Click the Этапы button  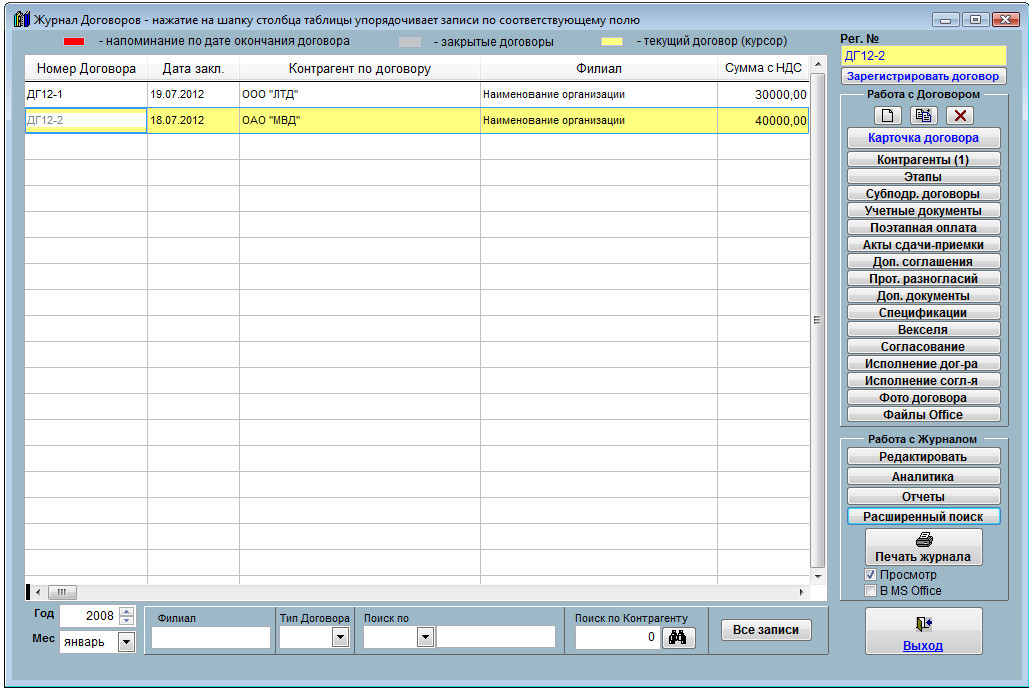(923, 177)
